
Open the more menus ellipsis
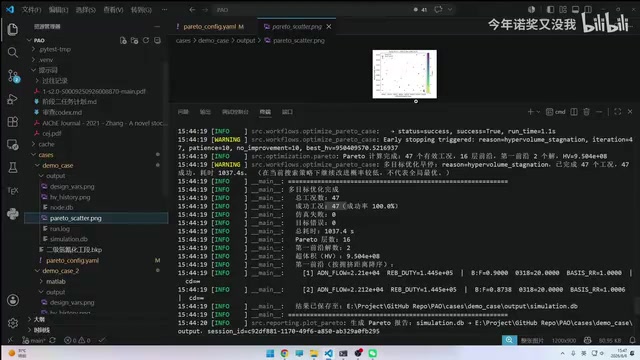(164, 9)
